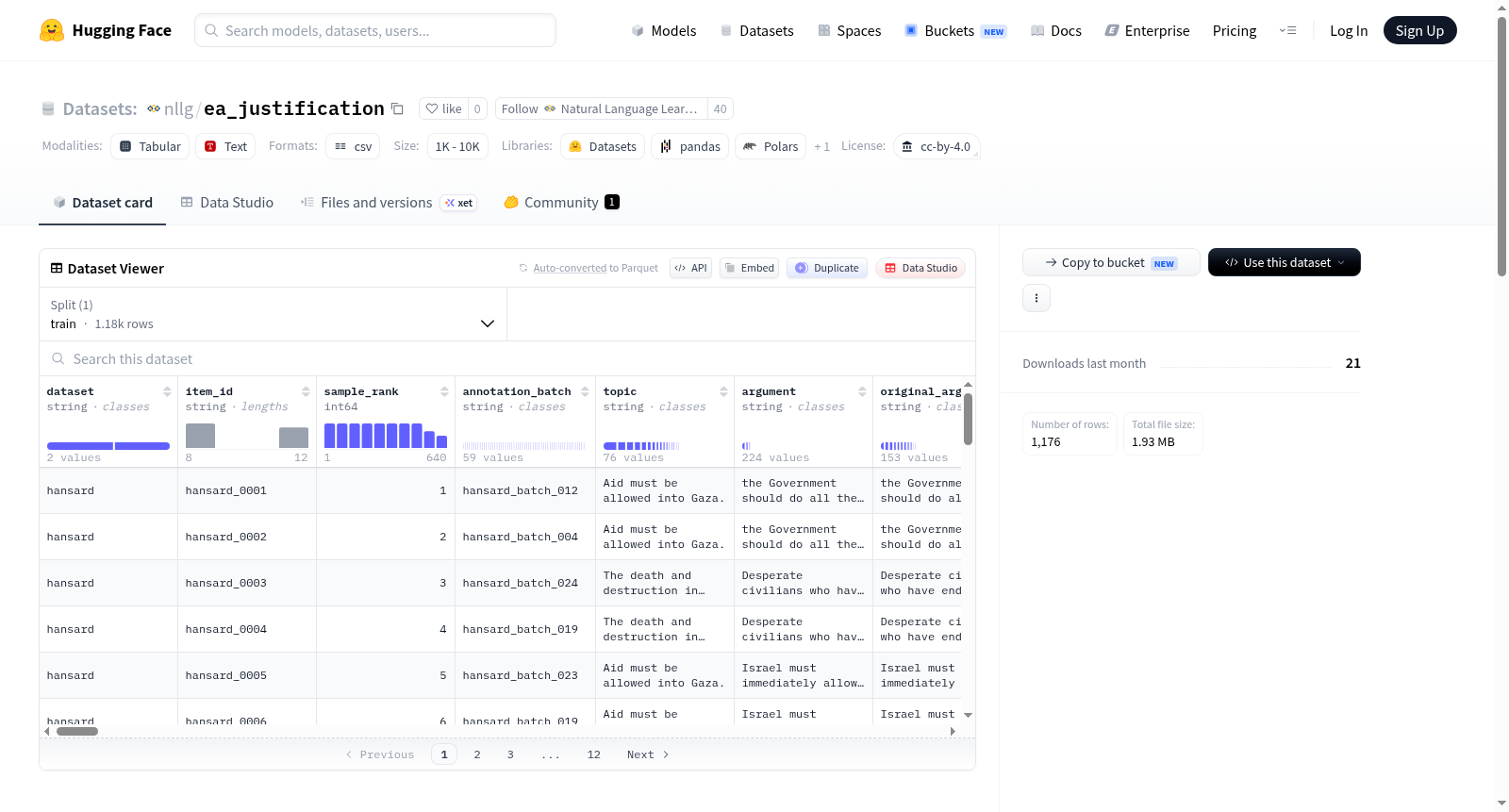The image size is (1509, 812).
Task: Click the xet badge
Action: [x=459, y=203]
